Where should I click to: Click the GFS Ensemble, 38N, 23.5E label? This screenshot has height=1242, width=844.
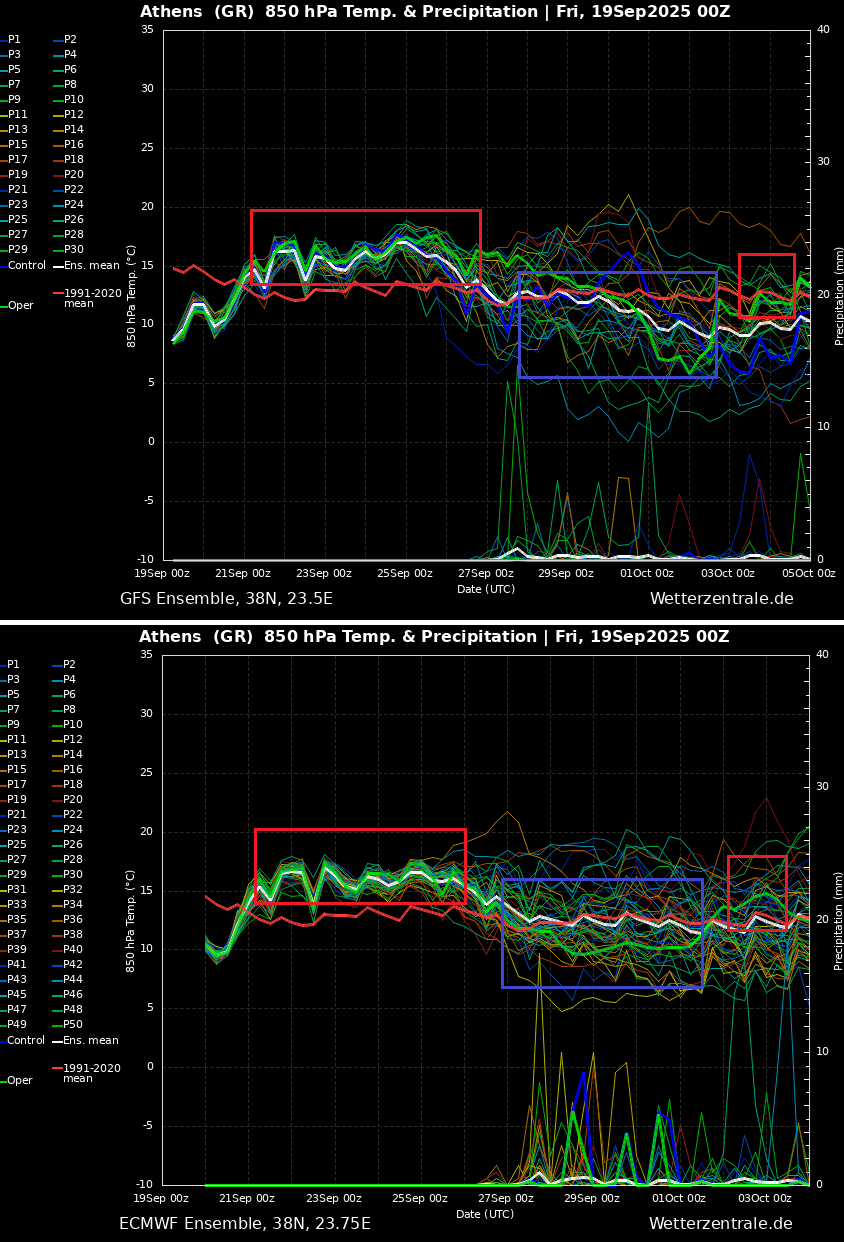tap(226, 599)
